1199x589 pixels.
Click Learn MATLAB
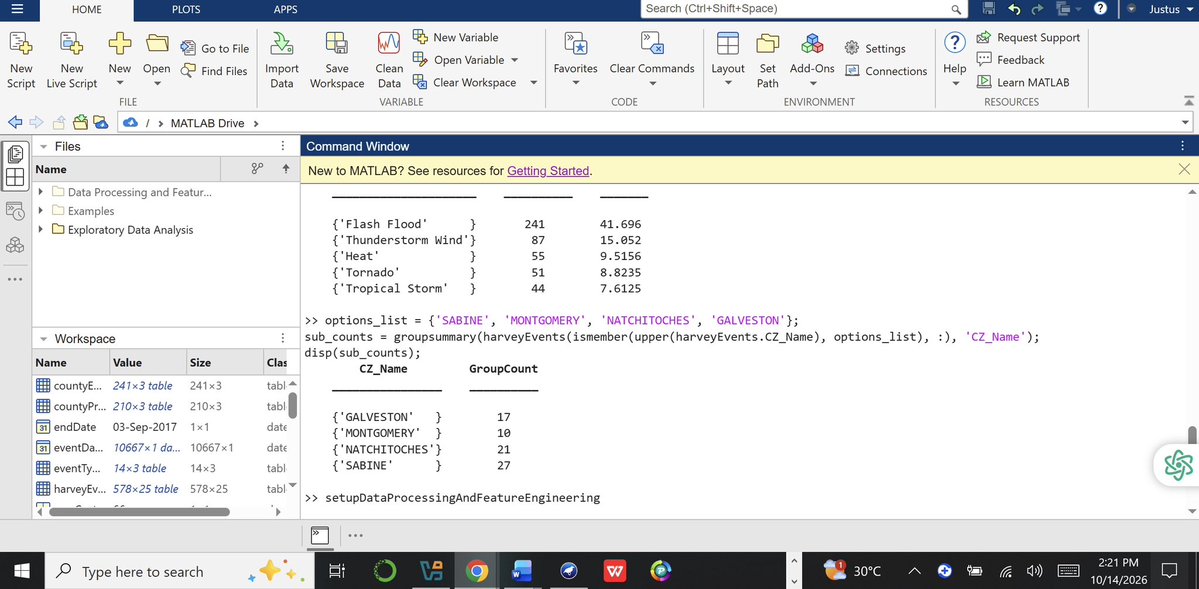(x=1023, y=83)
